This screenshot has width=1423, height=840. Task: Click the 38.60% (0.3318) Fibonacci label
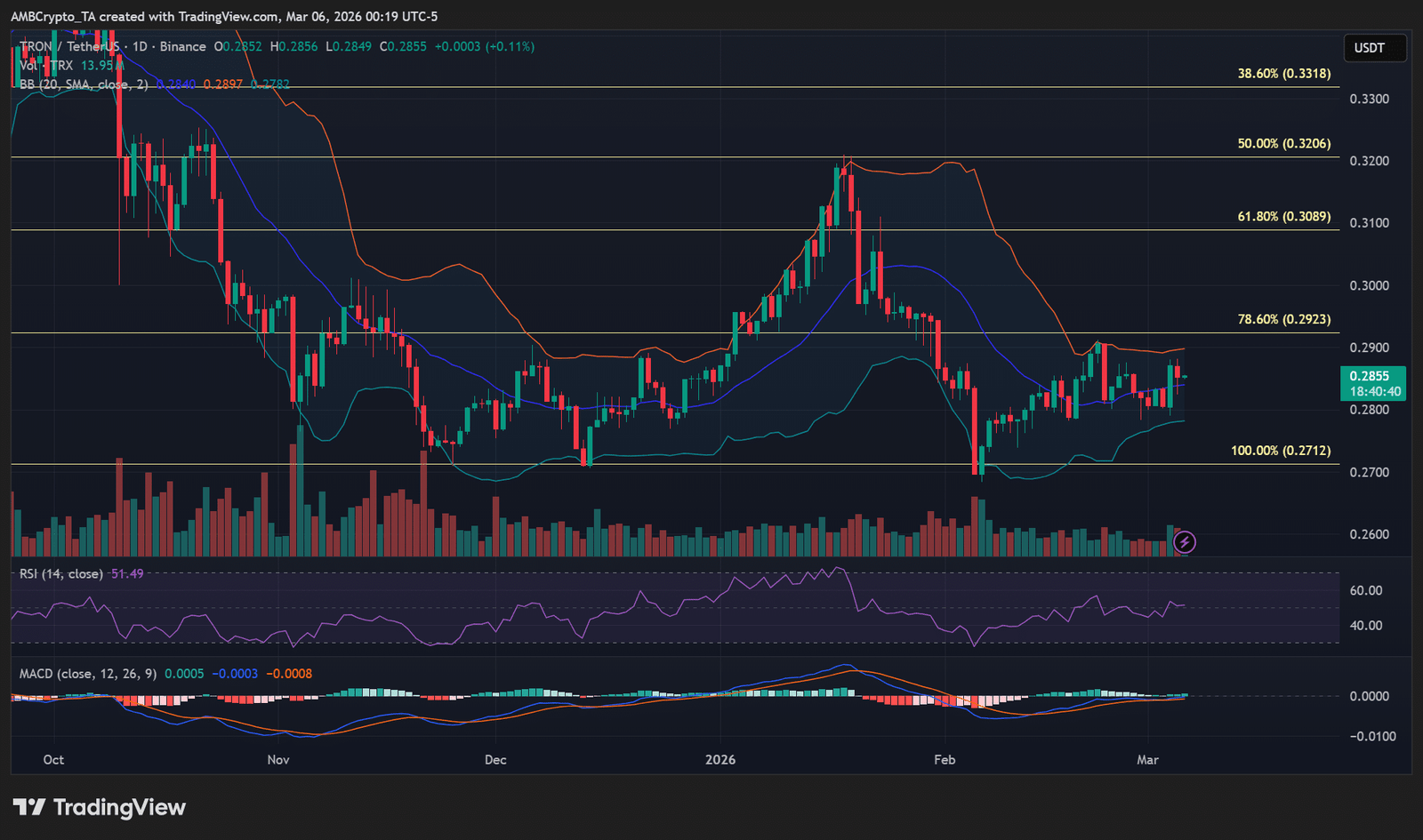coord(1283,74)
